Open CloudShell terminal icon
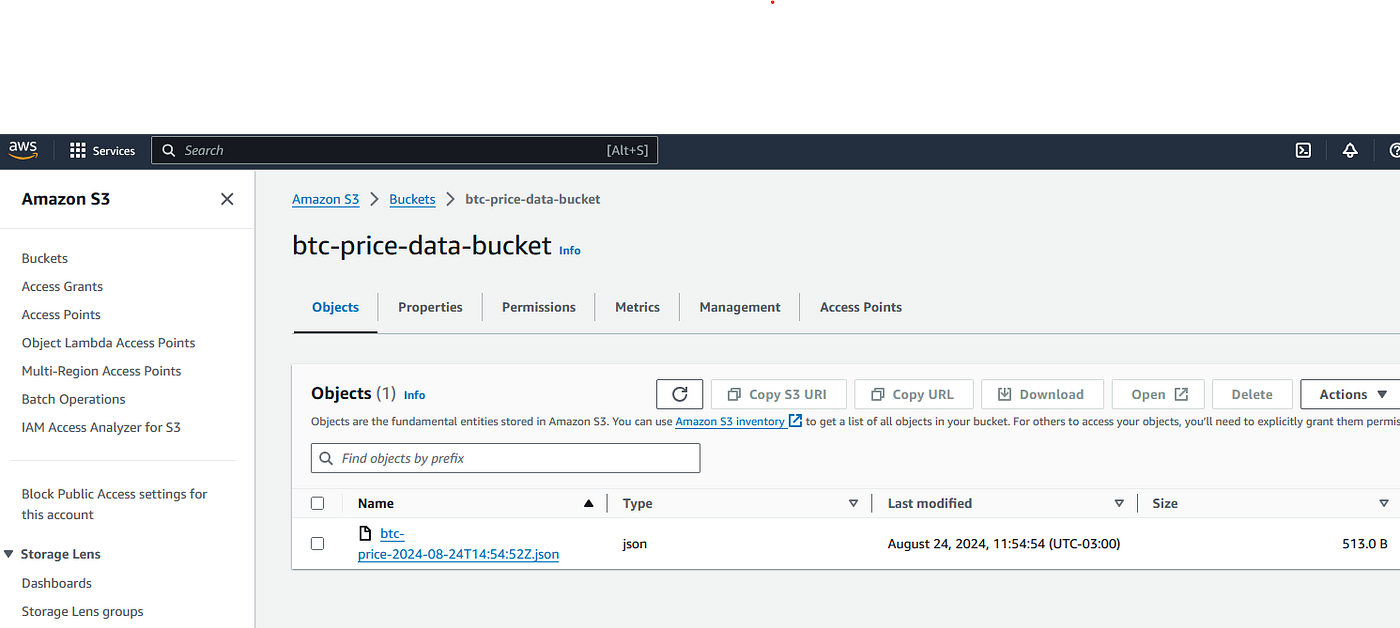Viewport: 1400px width, 628px height. [1303, 150]
